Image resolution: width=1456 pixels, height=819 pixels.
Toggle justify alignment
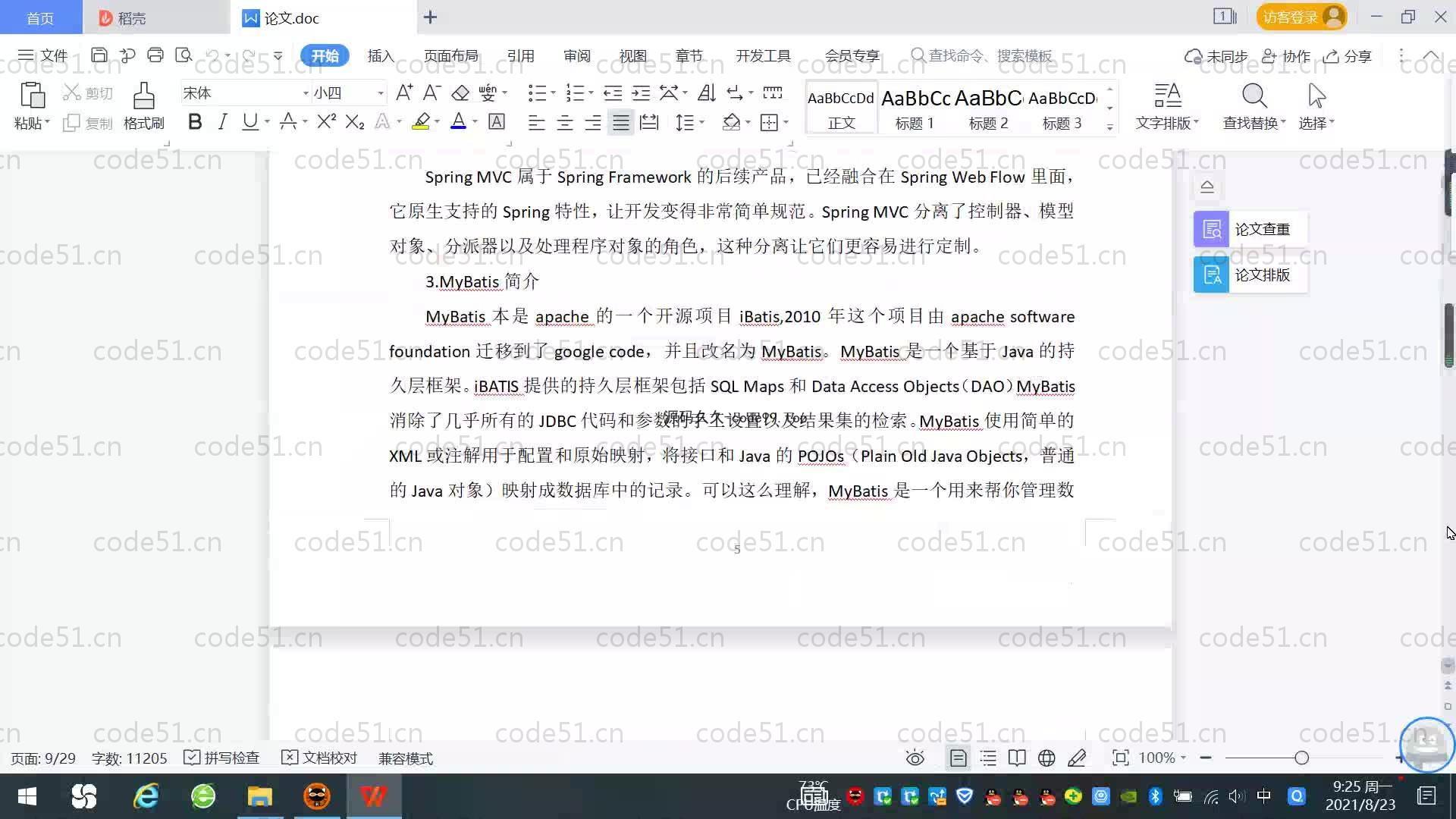621,121
